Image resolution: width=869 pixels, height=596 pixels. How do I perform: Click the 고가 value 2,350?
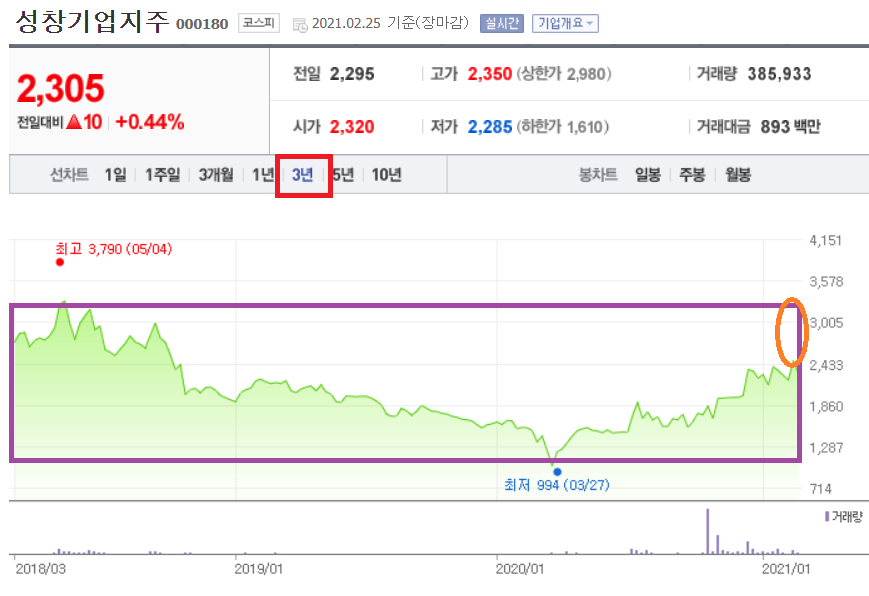(489, 74)
